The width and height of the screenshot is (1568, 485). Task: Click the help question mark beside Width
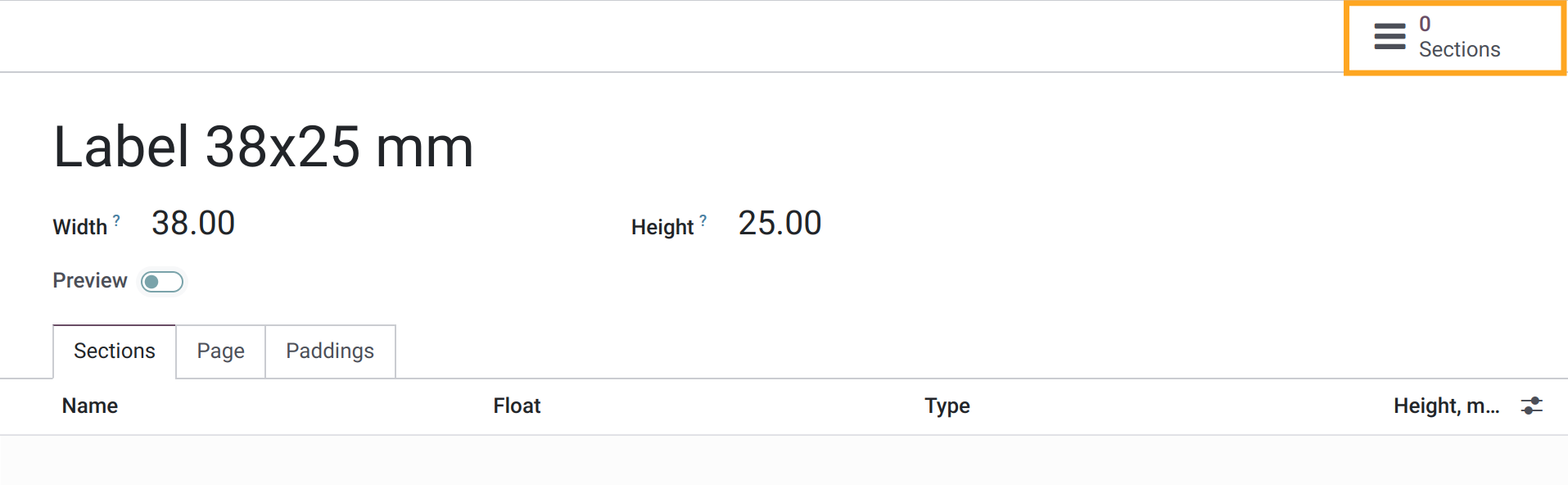115,219
